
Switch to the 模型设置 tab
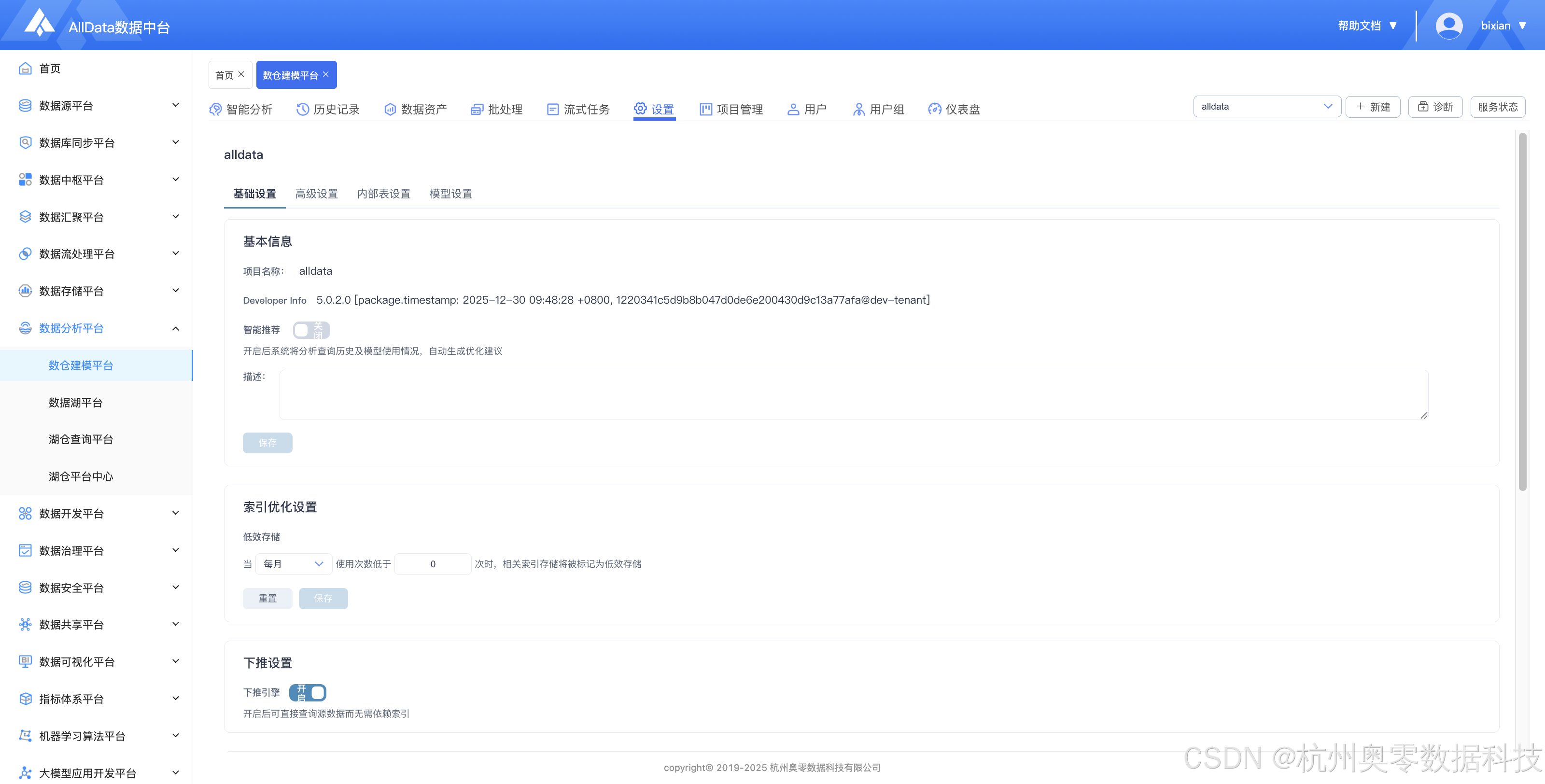point(450,194)
